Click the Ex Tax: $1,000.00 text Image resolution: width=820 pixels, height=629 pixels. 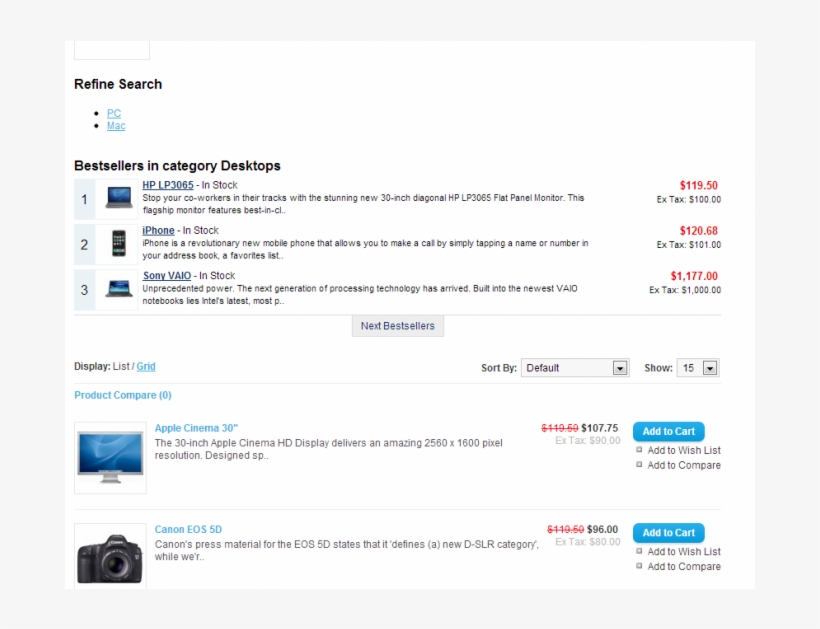pos(685,290)
